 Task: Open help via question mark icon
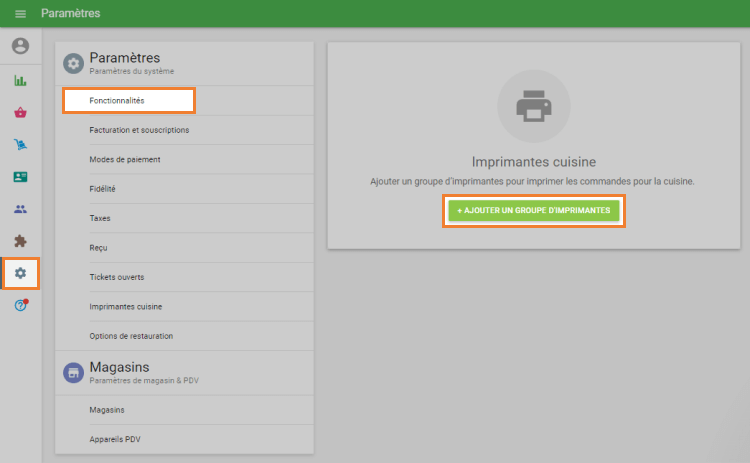[x=20, y=305]
